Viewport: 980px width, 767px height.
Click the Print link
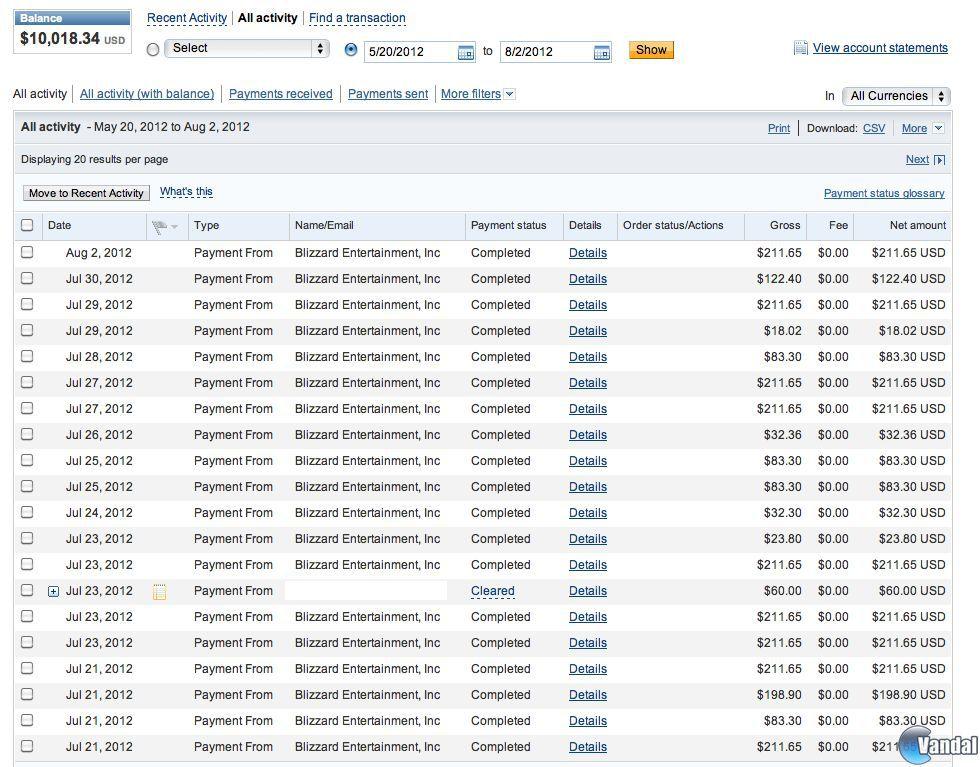pyautogui.click(x=779, y=128)
